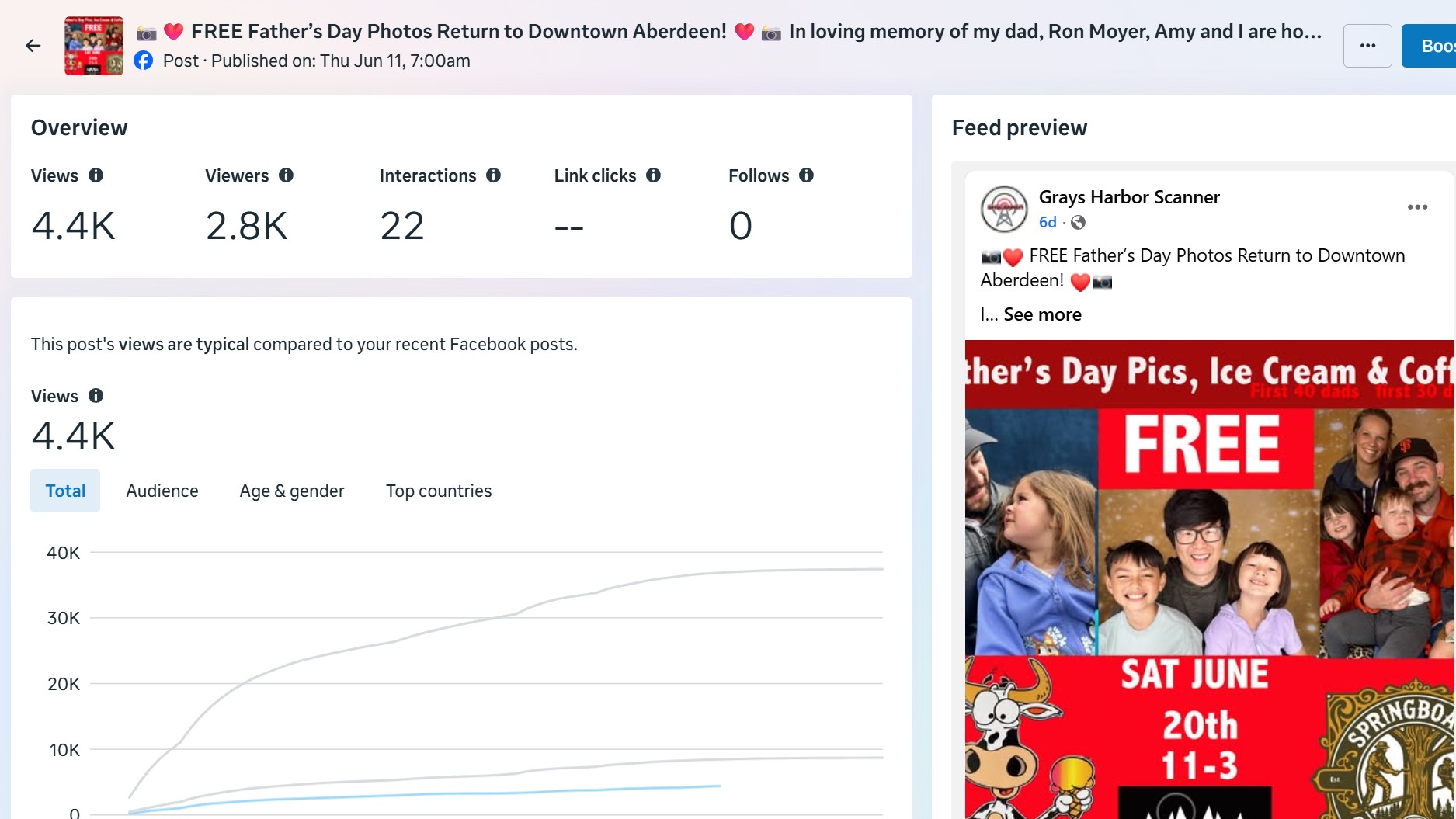1456x819 pixels.
Task: Switch to the Audience tab
Action: click(x=162, y=491)
